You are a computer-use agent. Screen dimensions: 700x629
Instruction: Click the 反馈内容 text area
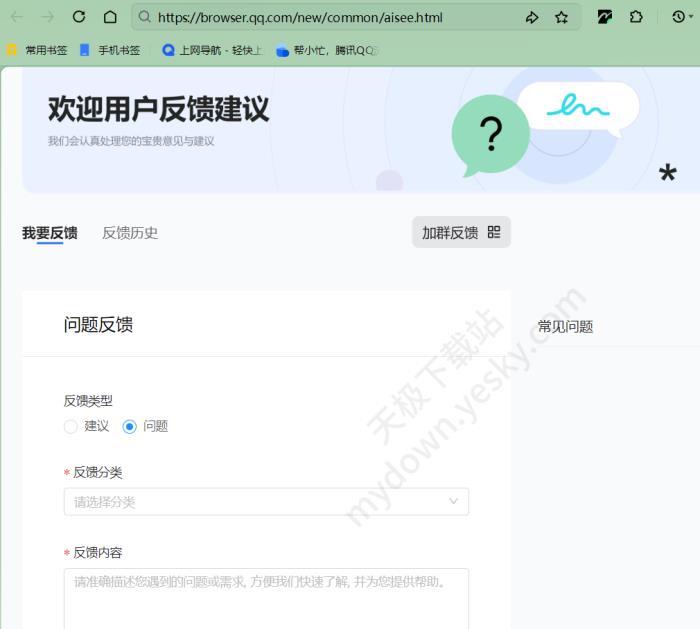coord(266,598)
